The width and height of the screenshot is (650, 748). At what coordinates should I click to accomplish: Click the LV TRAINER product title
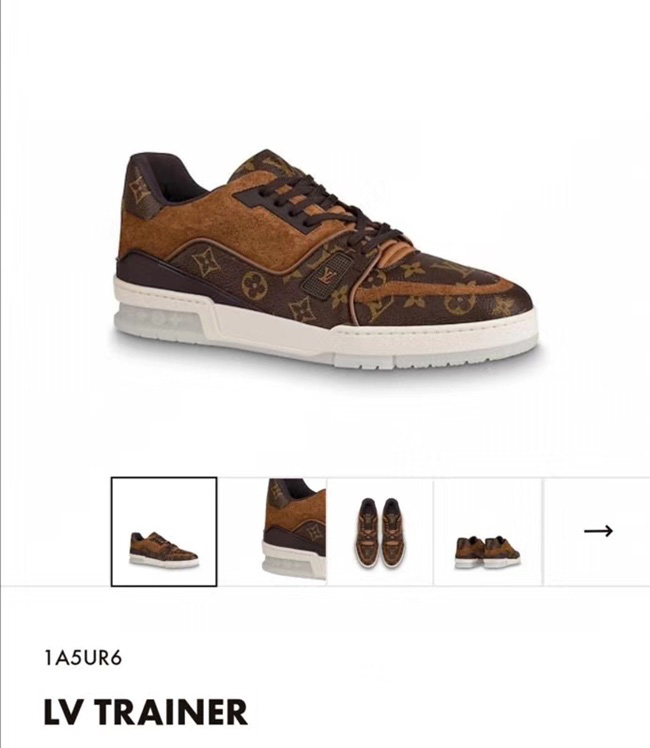click(146, 712)
